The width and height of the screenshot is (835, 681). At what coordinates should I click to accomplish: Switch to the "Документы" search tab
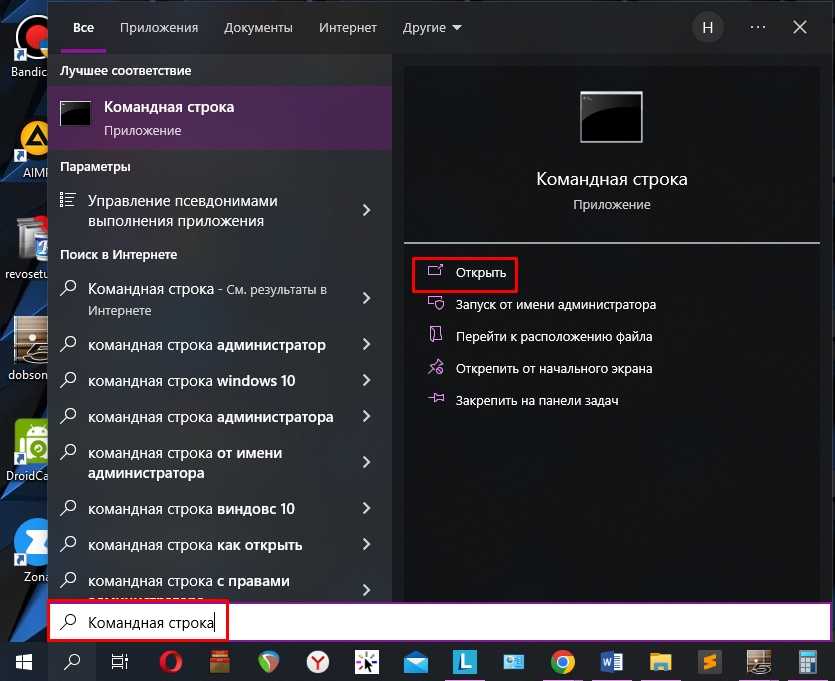point(258,28)
